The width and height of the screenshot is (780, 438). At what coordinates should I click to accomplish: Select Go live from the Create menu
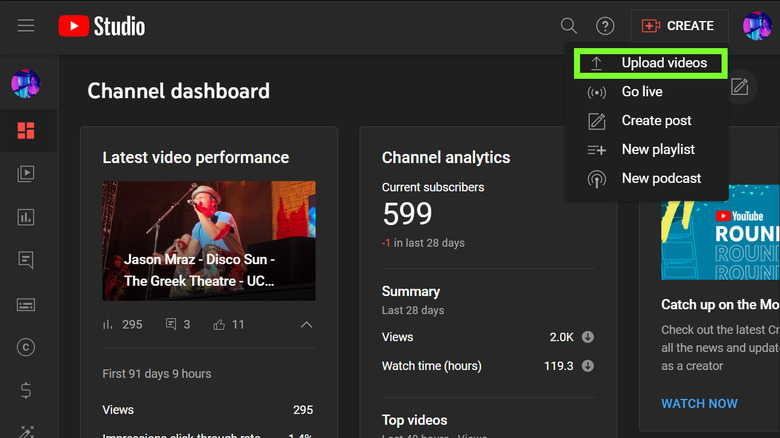[641, 92]
